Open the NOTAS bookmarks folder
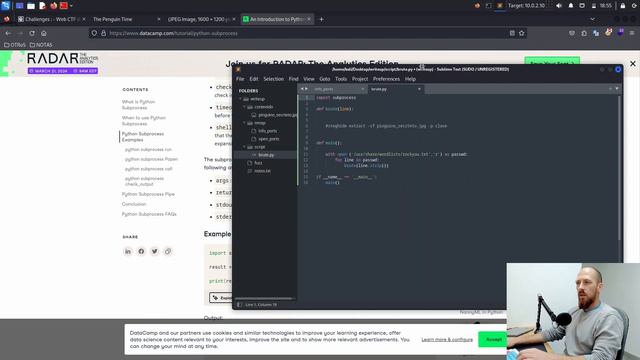The height and width of the screenshot is (360, 640). 41,45
